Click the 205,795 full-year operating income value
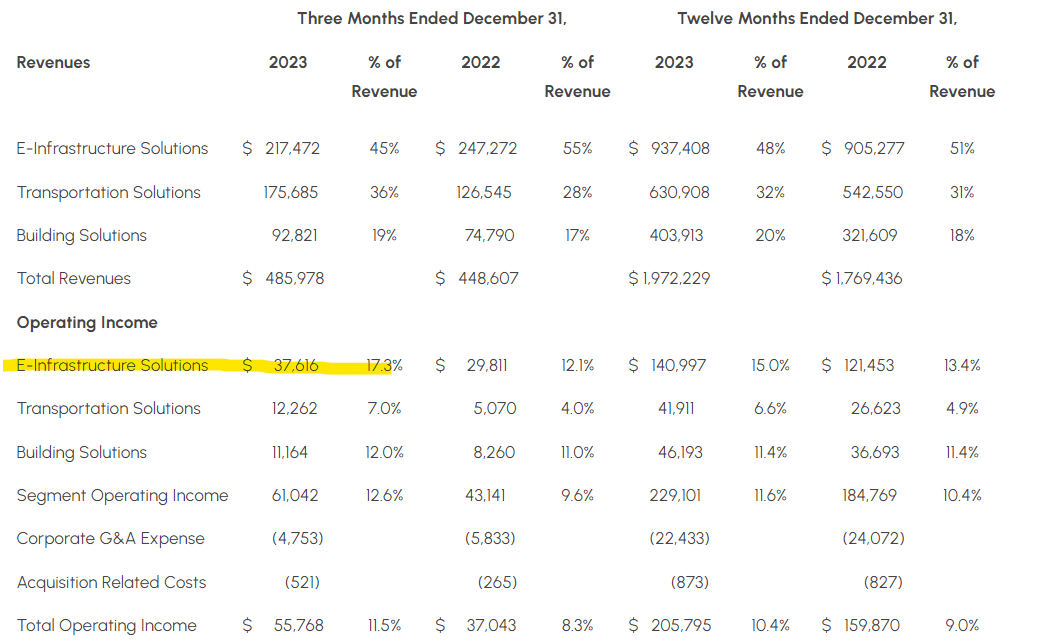 [680, 626]
